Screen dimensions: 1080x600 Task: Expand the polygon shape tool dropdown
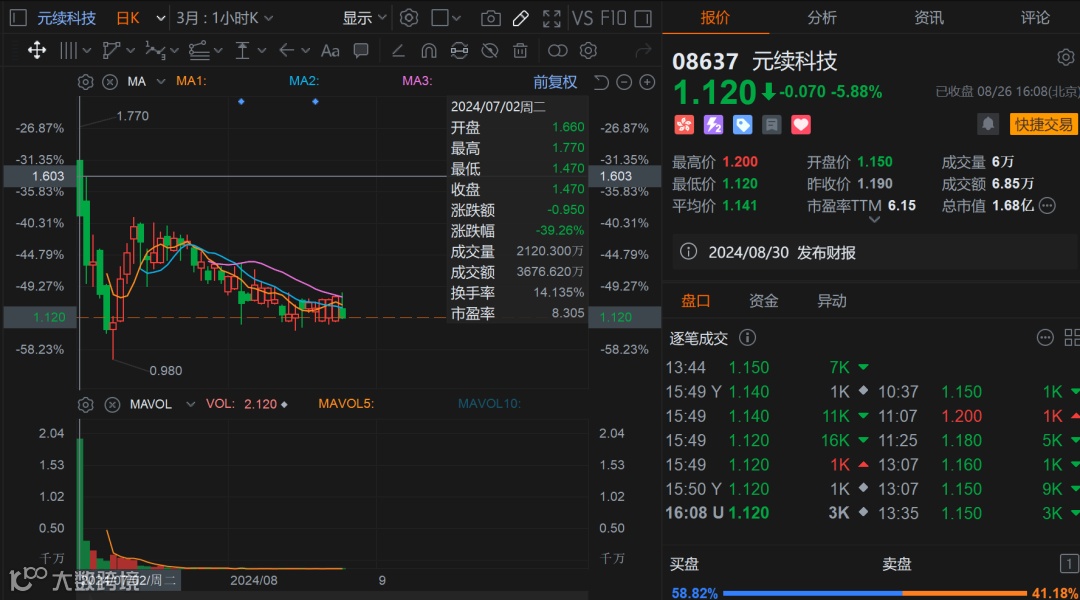tap(132, 50)
